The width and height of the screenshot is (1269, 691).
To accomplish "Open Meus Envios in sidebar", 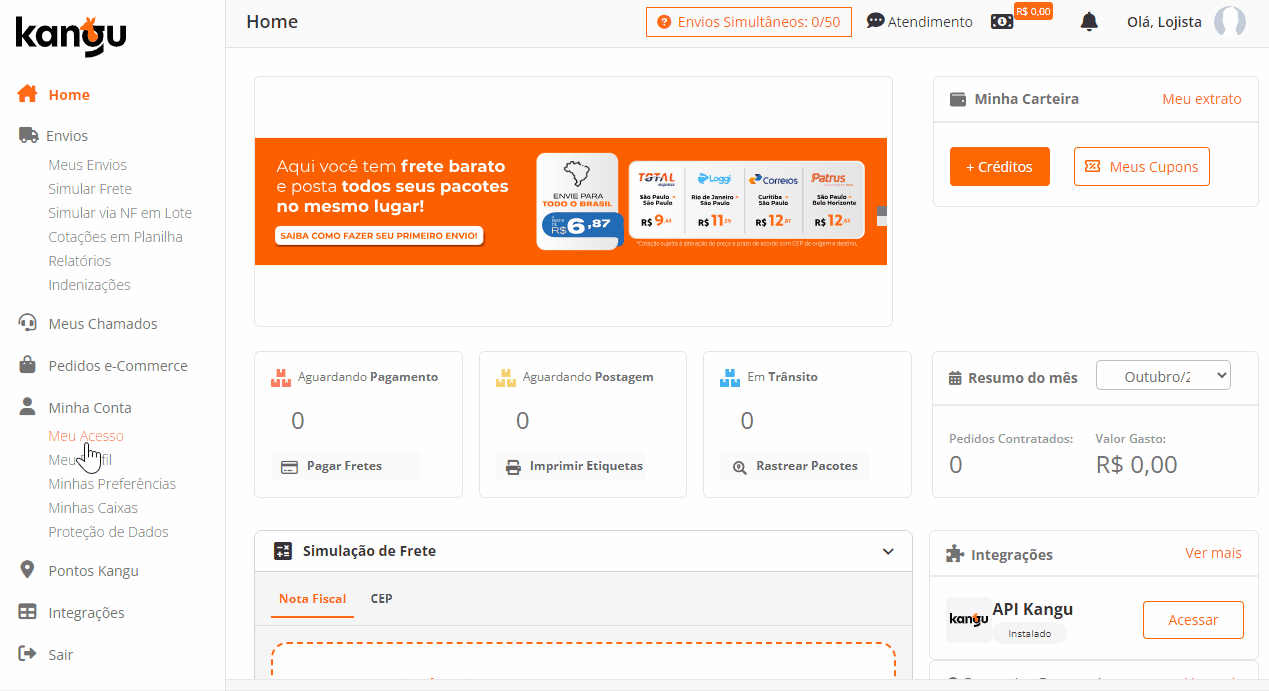I will tap(88, 165).
